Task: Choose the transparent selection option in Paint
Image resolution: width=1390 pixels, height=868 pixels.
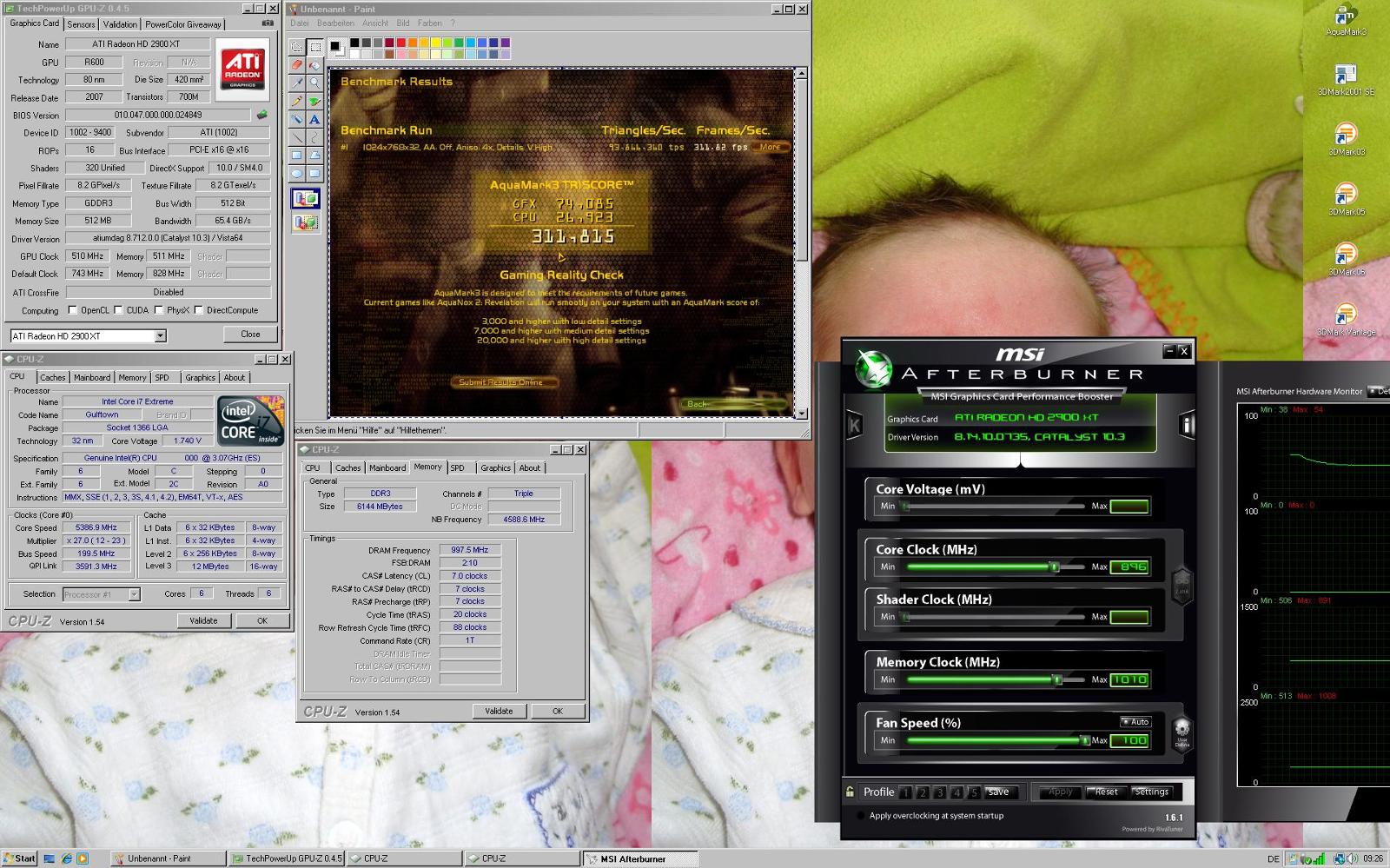Action: [x=306, y=222]
